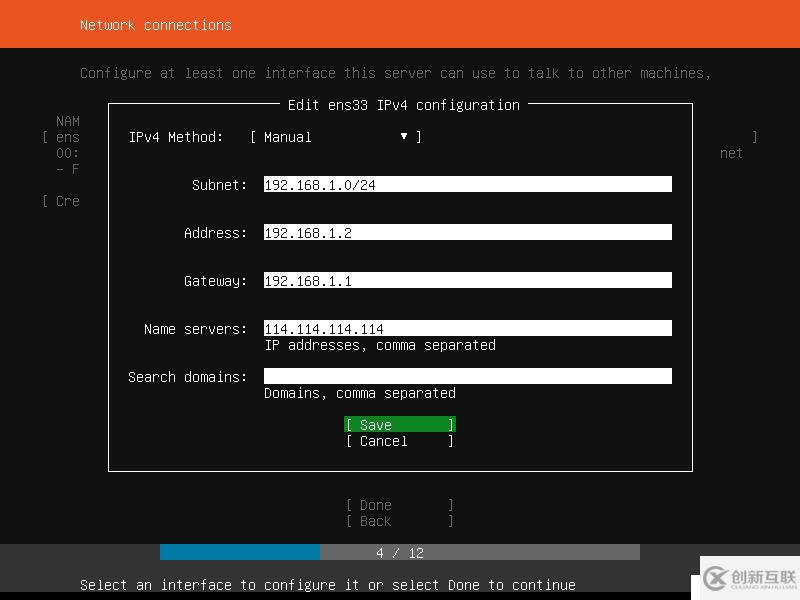Click the 'Address:' label
Image resolution: width=800 pixels, height=600 pixels.
click(x=215, y=233)
